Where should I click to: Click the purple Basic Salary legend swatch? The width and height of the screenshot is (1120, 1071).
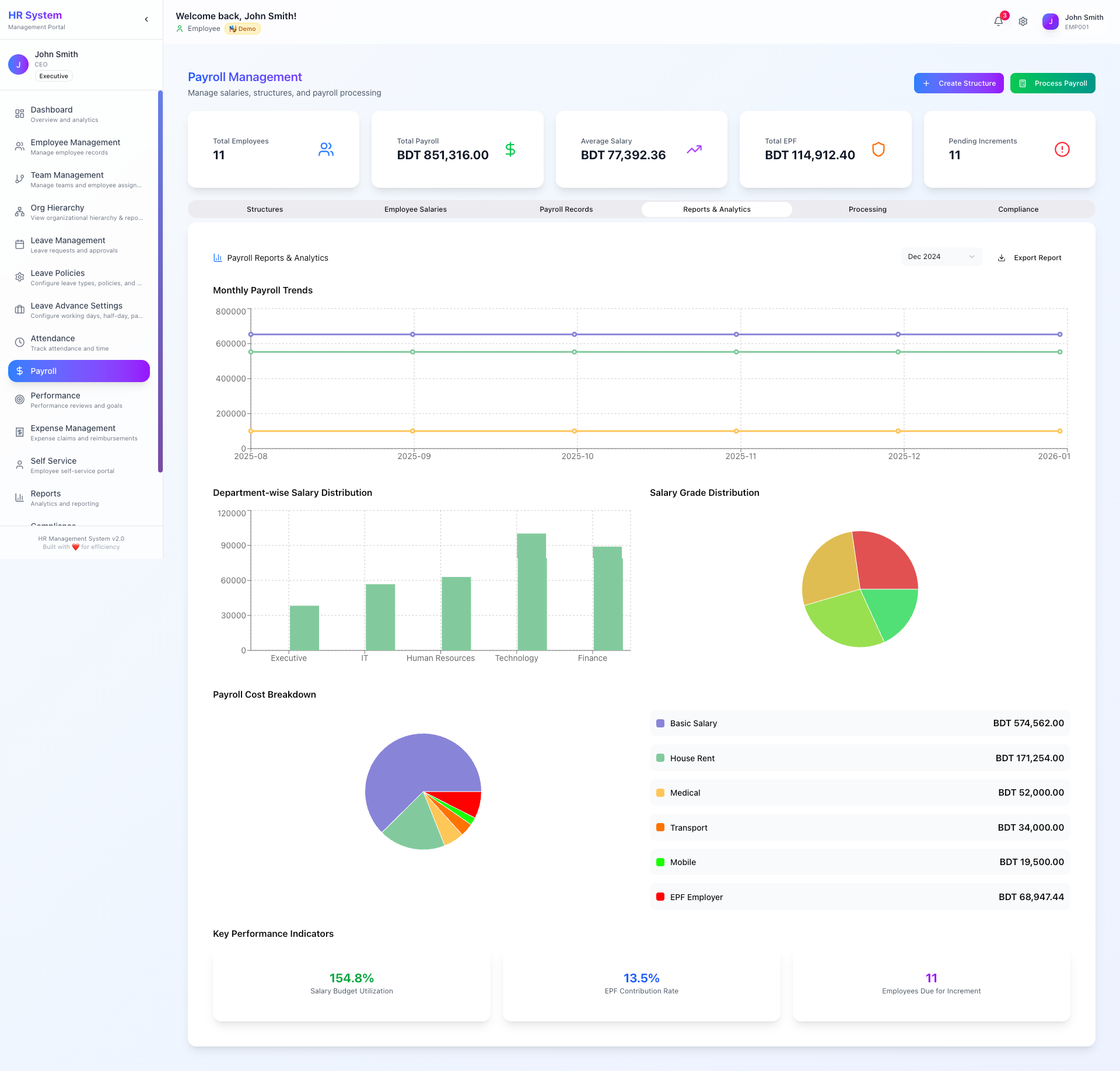pyautogui.click(x=660, y=723)
